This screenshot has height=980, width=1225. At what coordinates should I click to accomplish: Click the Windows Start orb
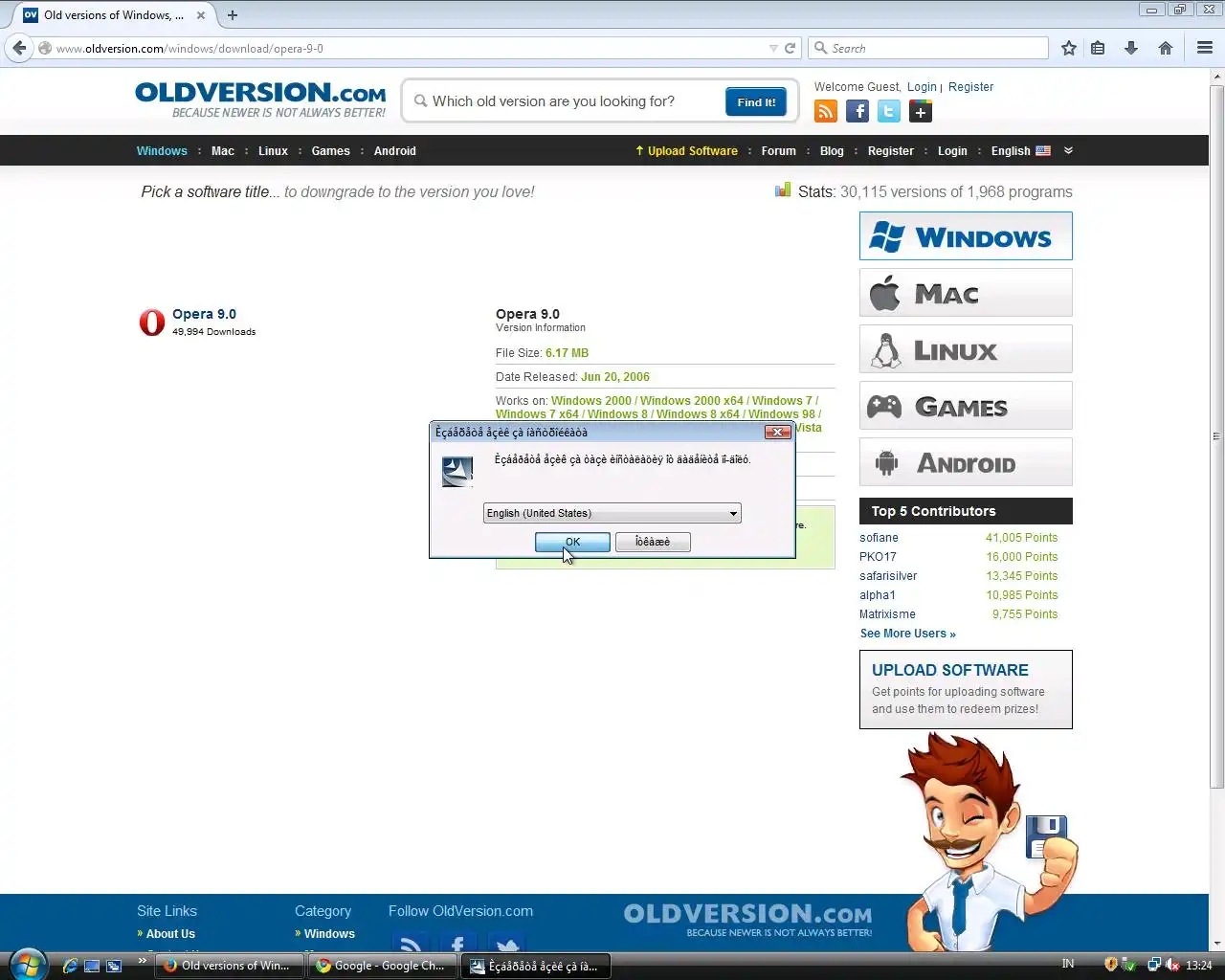point(26,964)
